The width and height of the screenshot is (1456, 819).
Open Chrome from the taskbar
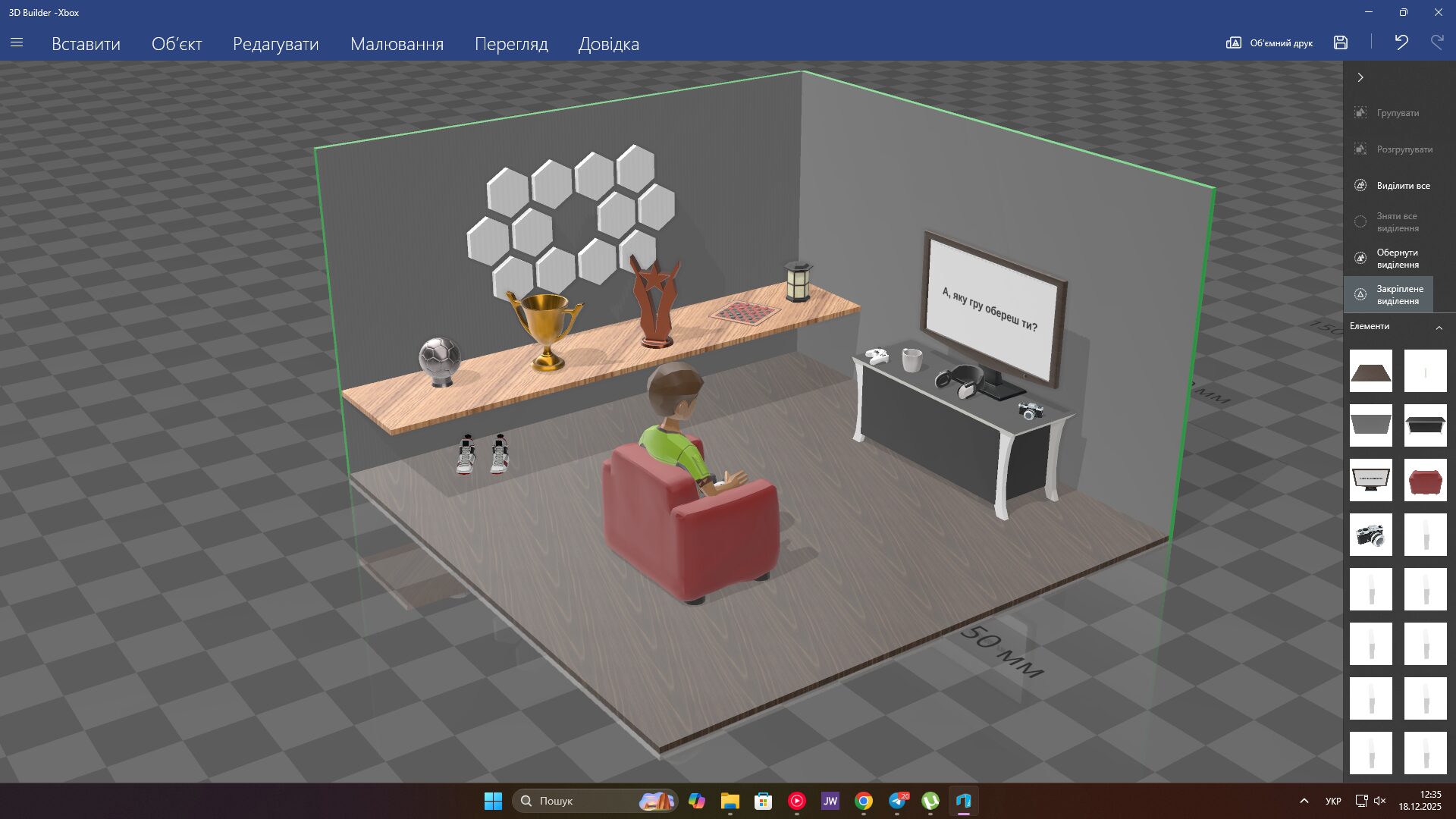863,801
